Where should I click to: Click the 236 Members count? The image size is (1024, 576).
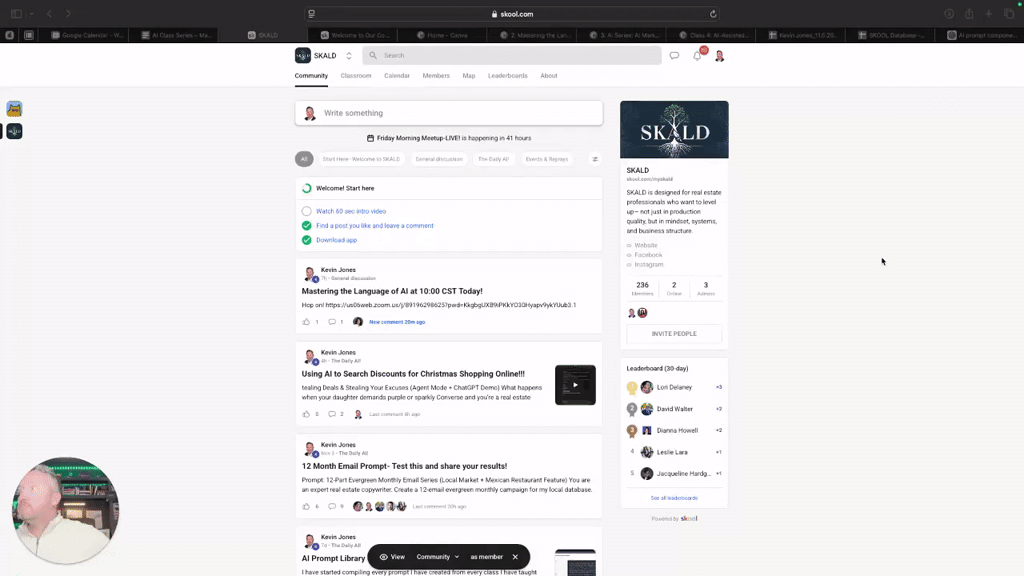pyautogui.click(x=643, y=289)
